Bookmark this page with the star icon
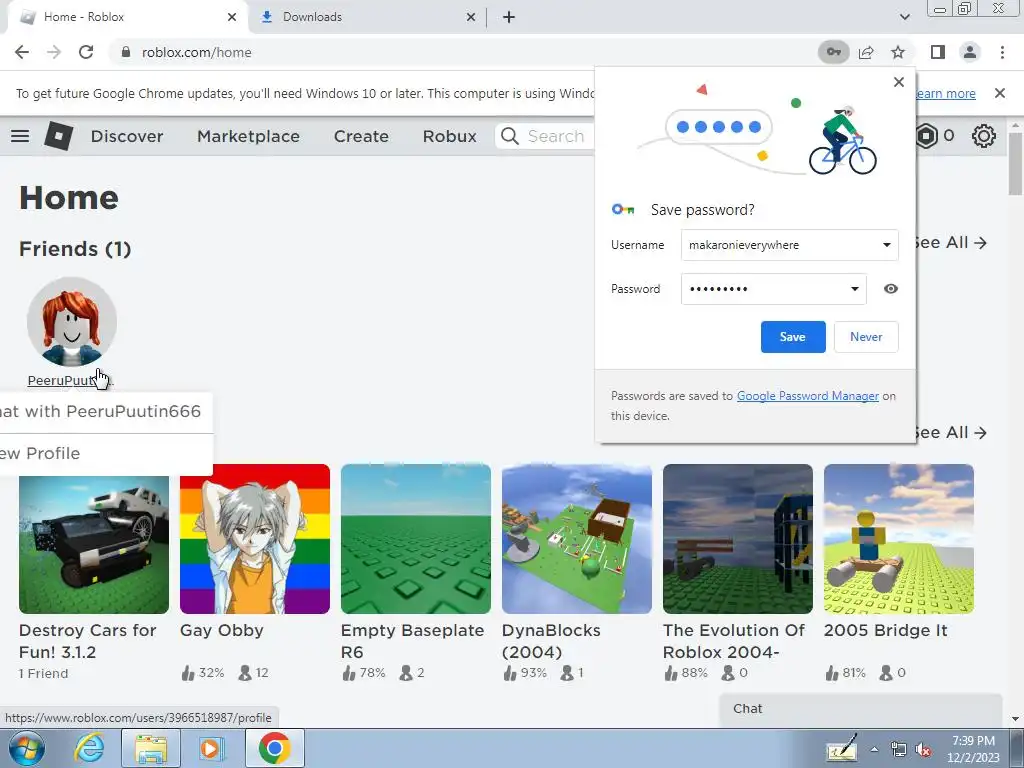 (x=898, y=52)
